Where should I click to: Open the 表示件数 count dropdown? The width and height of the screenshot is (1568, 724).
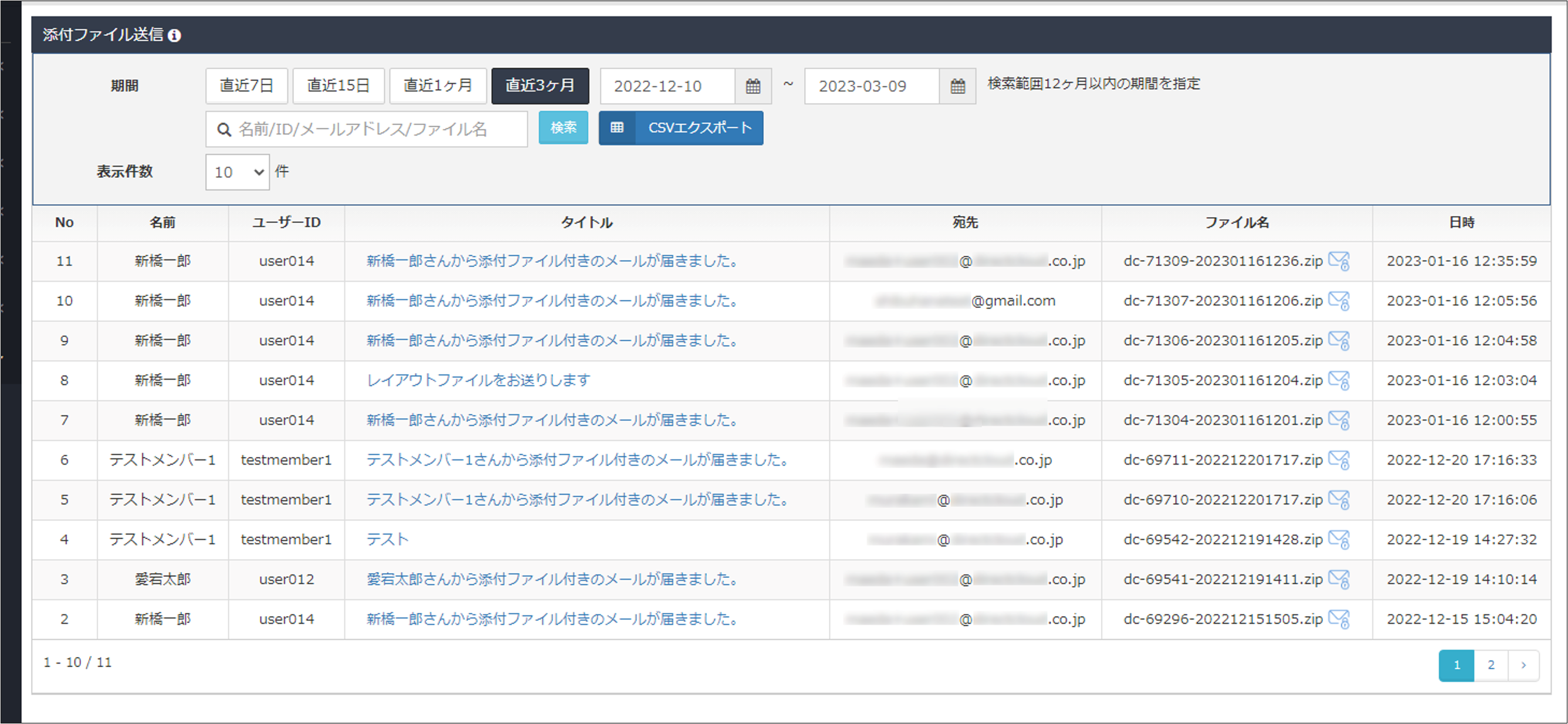point(237,172)
